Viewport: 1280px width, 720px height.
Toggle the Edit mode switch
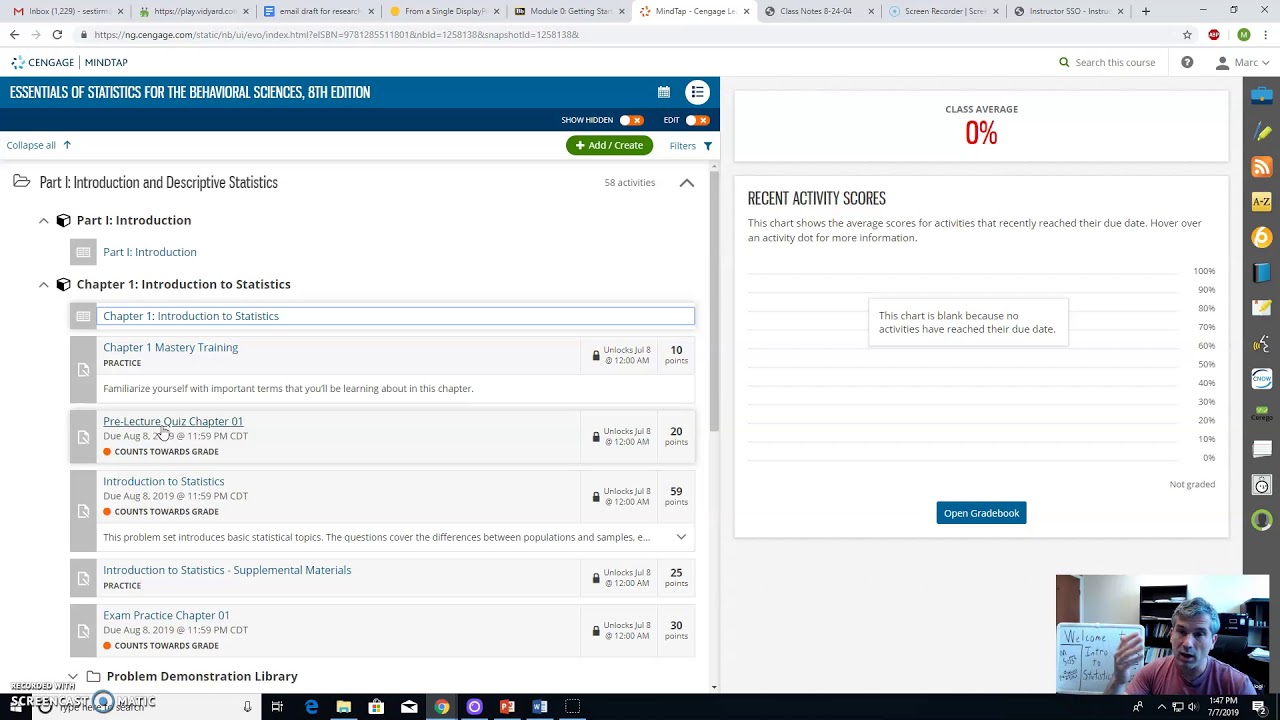click(697, 120)
